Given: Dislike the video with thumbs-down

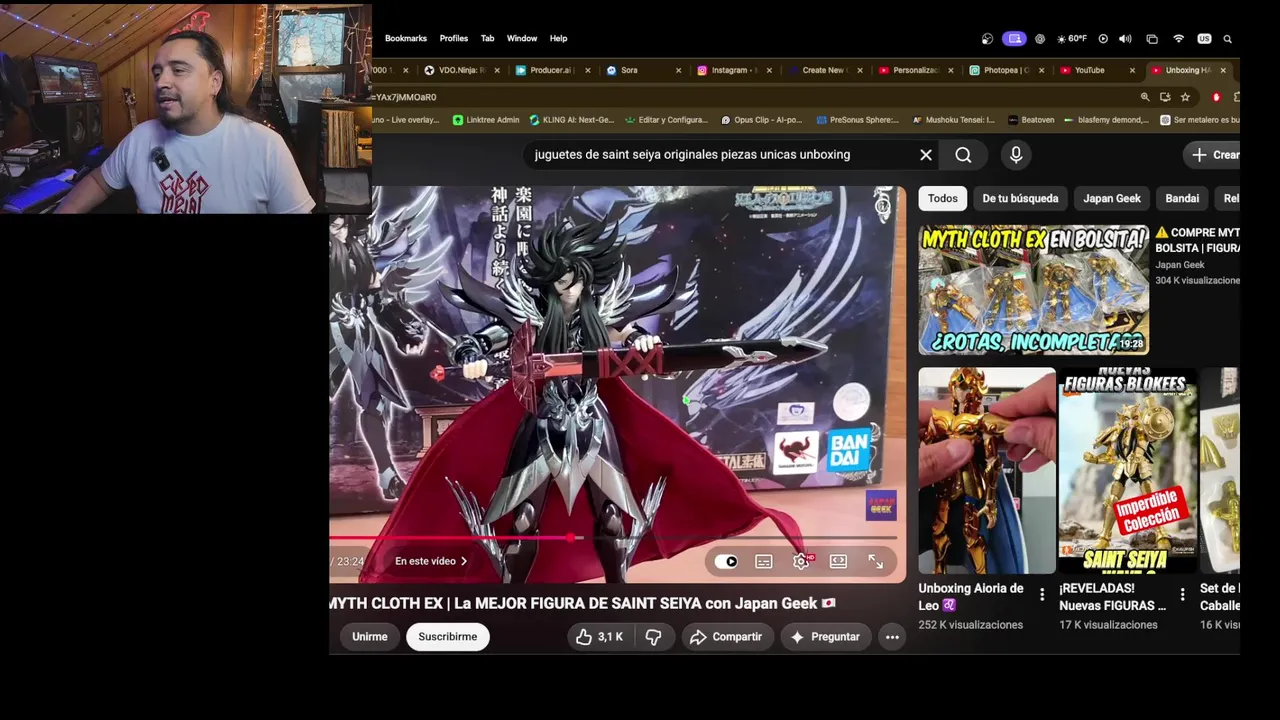Looking at the screenshot, I should [x=654, y=637].
